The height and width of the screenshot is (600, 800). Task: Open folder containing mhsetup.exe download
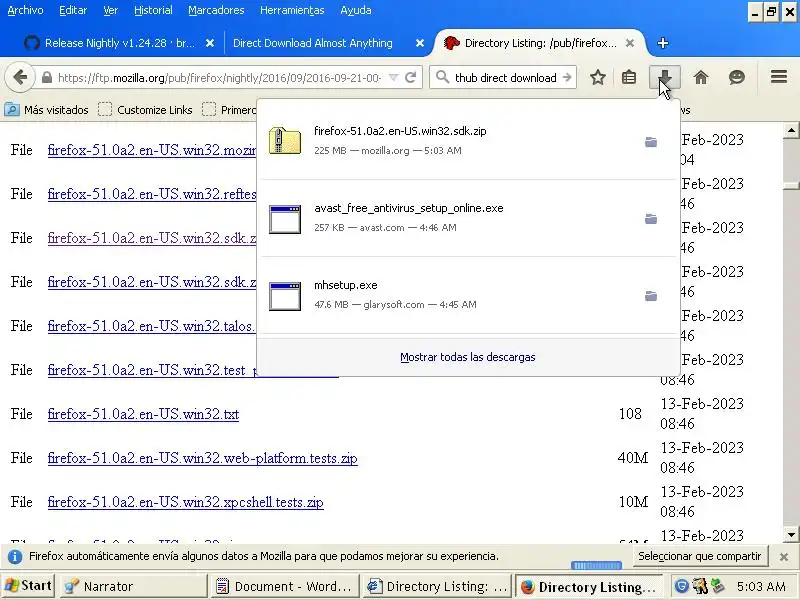coord(651,296)
